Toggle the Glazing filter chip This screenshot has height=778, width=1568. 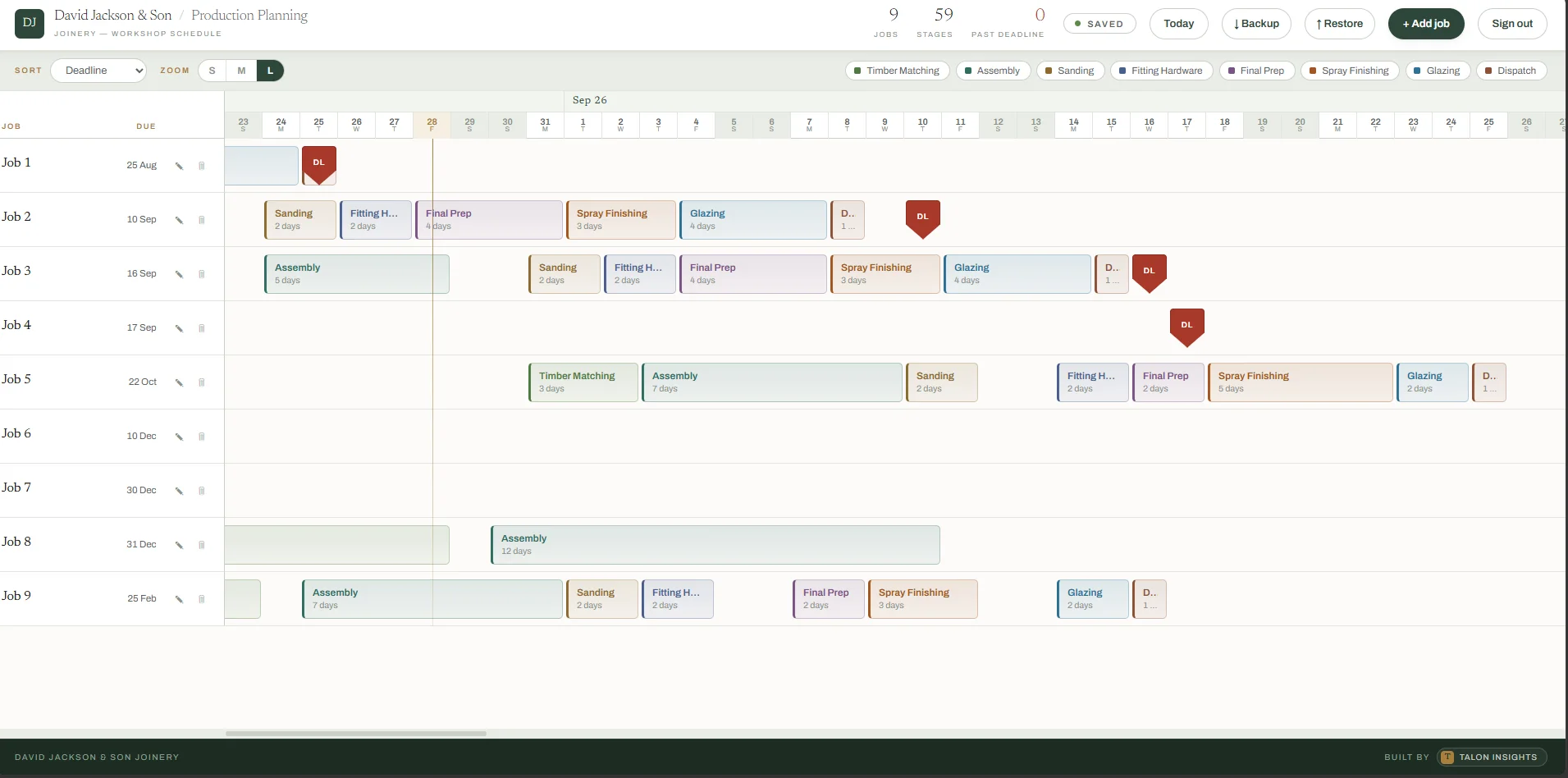1438,71
